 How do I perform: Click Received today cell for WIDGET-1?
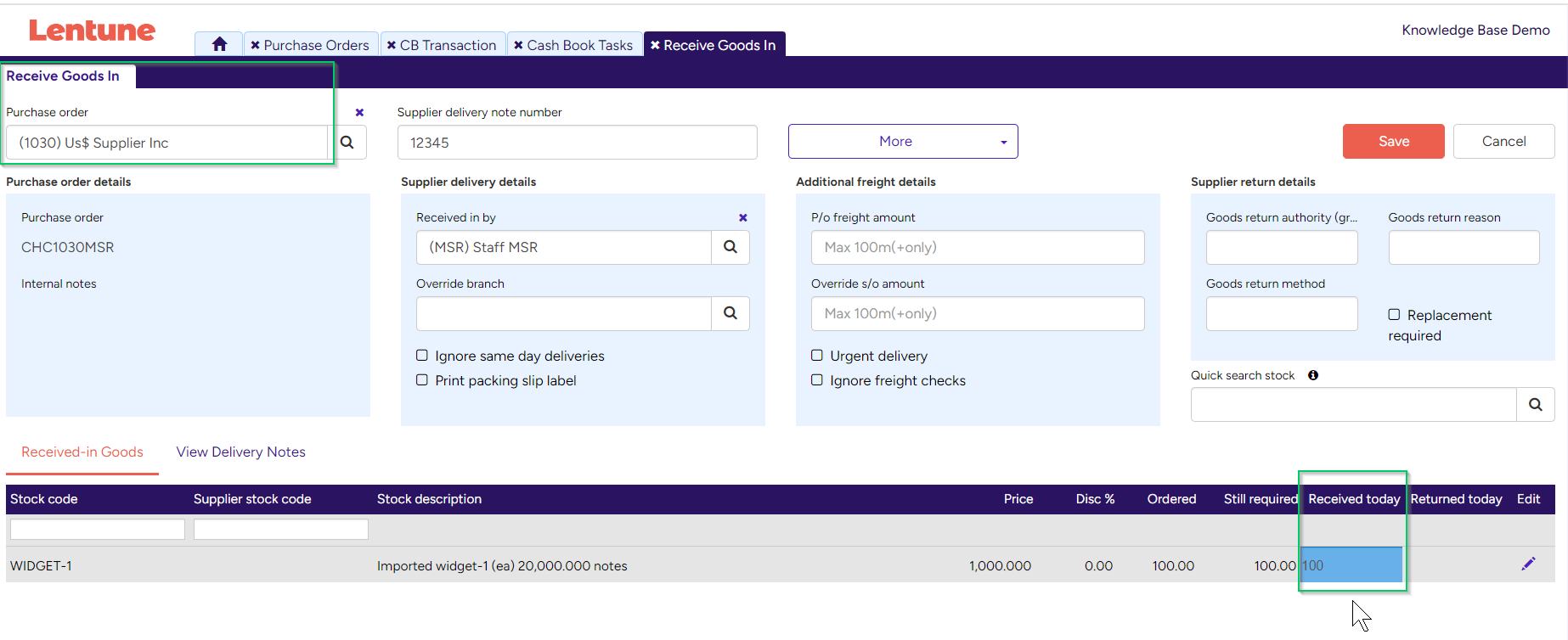[1351, 565]
